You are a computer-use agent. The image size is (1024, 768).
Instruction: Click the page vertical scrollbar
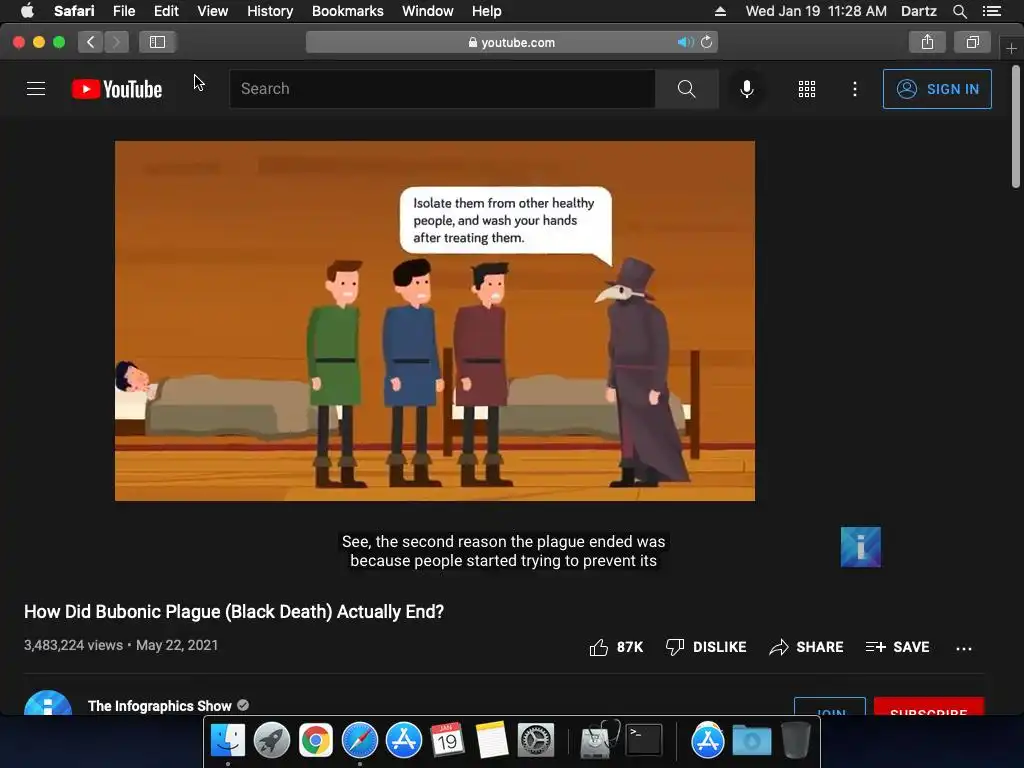pyautogui.click(x=1016, y=127)
